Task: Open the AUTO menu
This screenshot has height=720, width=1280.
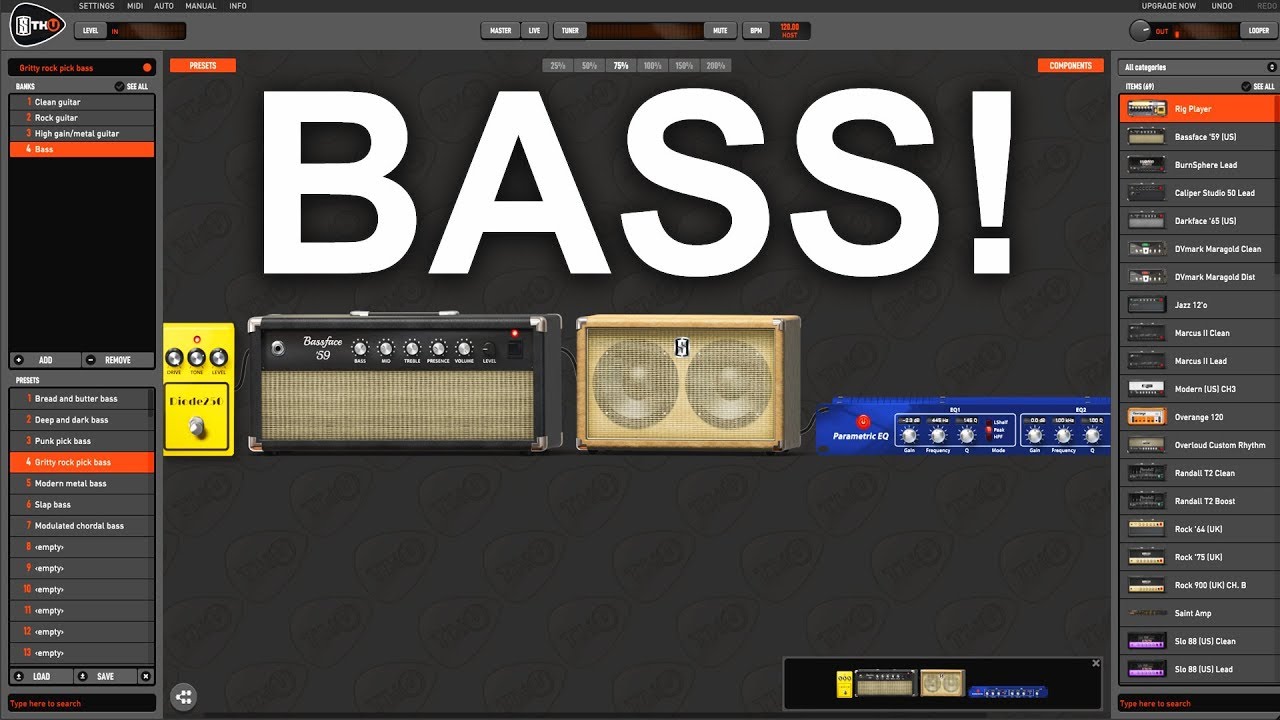Action: tap(164, 6)
